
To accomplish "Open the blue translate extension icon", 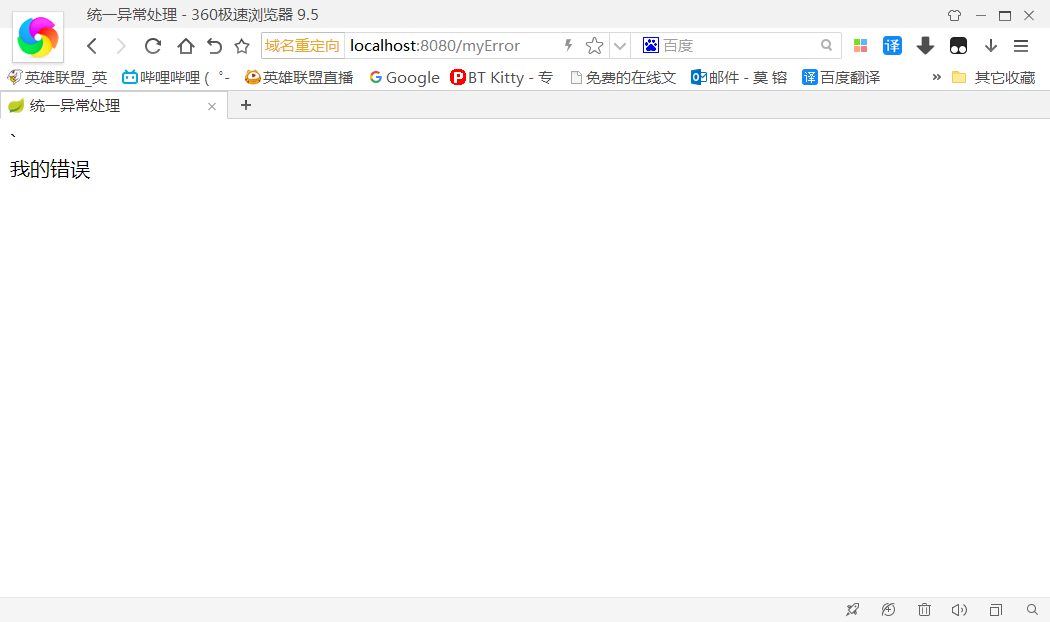I will [892, 46].
